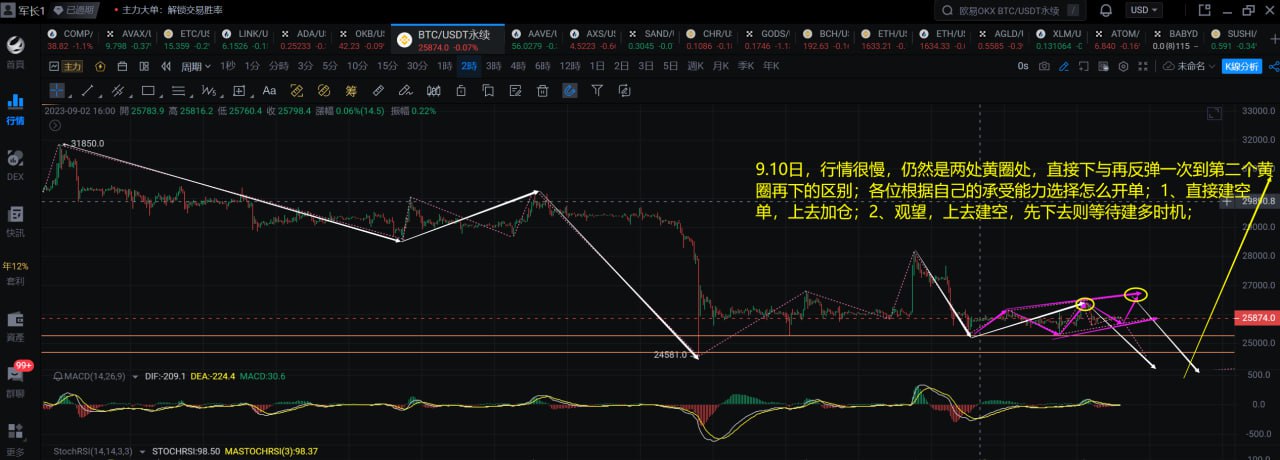The height and width of the screenshot is (460, 1280).
Task: Select the 15分 timeframe
Action: click(x=387, y=66)
